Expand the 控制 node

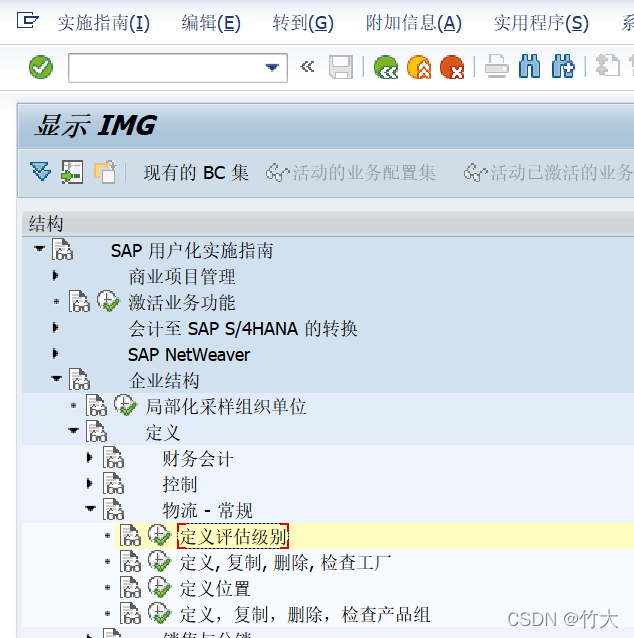[90, 483]
